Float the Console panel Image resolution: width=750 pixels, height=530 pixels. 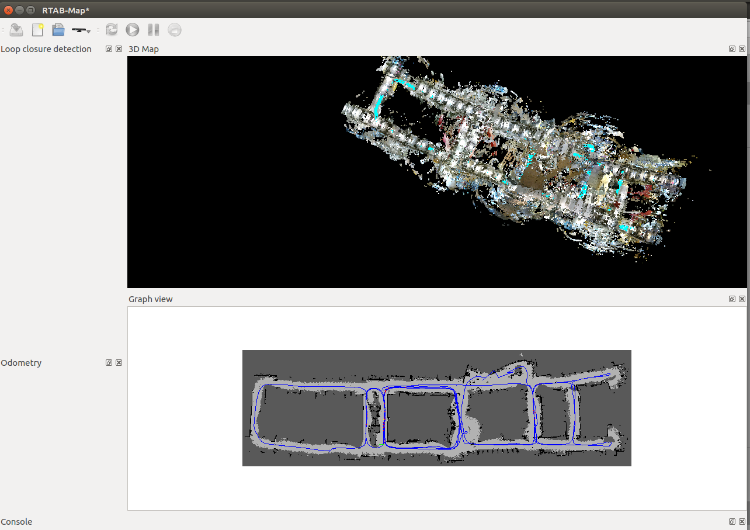click(x=731, y=522)
